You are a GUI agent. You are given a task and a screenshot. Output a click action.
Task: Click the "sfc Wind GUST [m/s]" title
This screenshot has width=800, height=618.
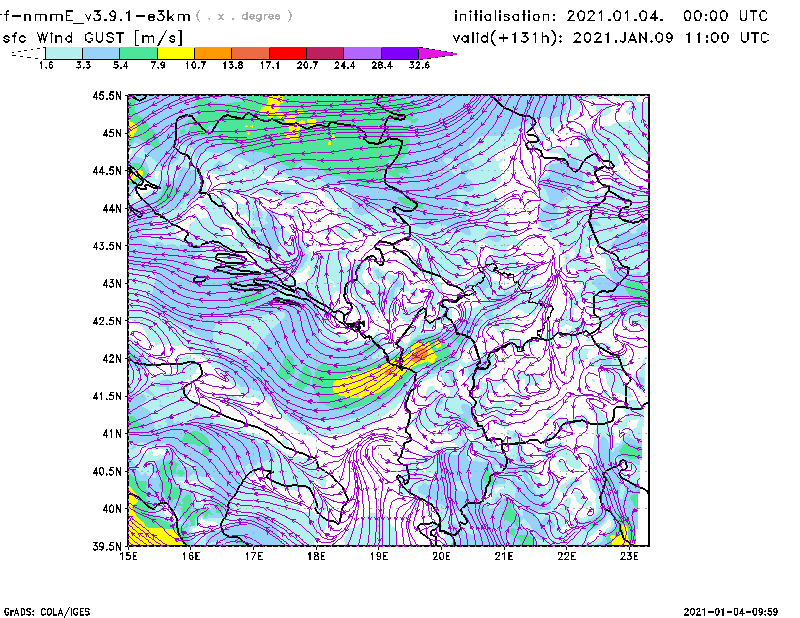tap(92, 38)
